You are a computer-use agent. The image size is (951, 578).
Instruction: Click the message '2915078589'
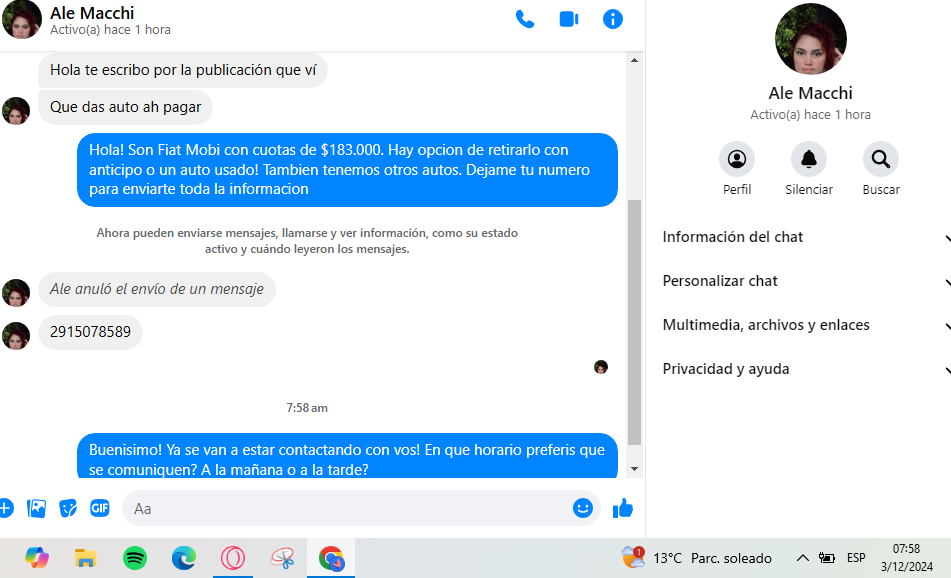coord(90,332)
